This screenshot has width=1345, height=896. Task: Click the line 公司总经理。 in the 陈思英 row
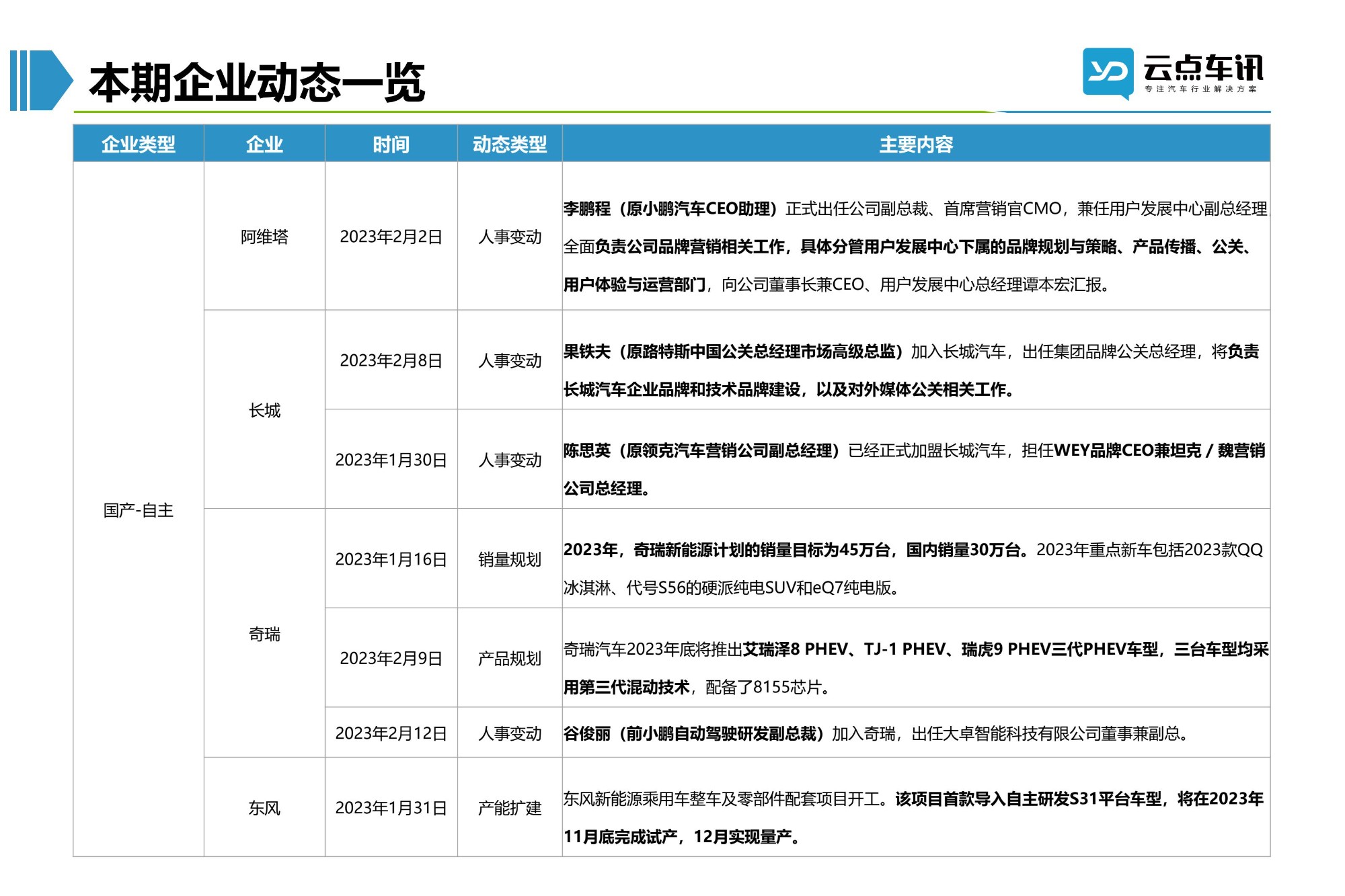pos(607,489)
